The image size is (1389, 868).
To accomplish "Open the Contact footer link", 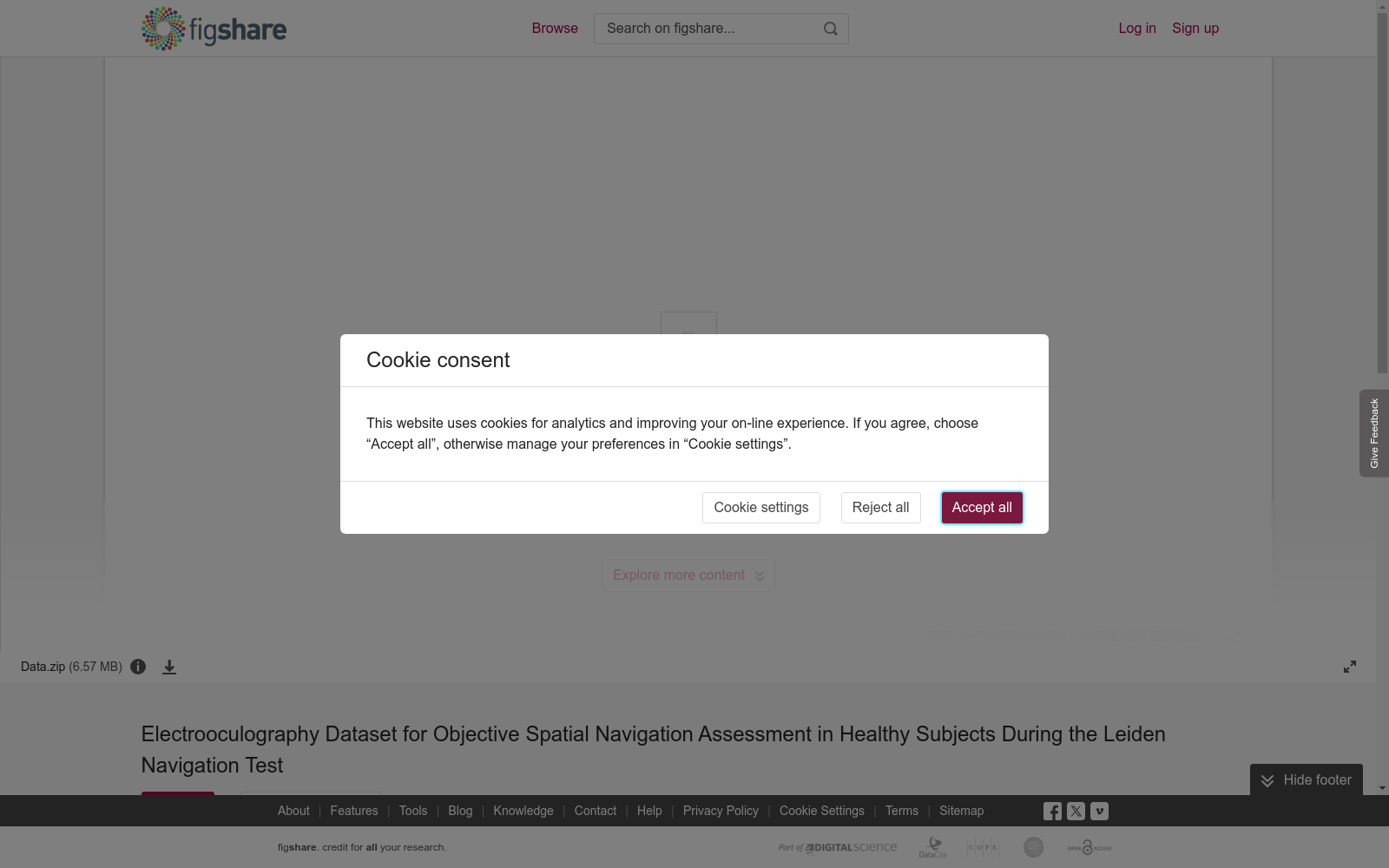I will click(596, 811).
